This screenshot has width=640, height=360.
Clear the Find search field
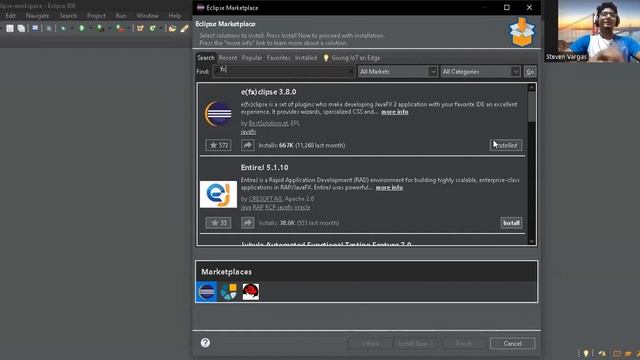[351, 71]
